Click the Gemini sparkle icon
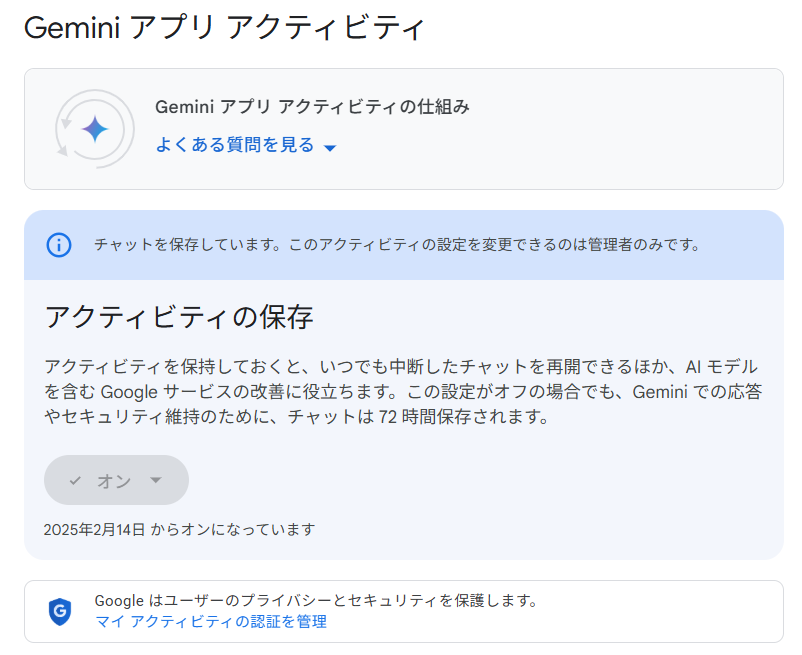Viewport: 802px width, 655px height. 95,129
